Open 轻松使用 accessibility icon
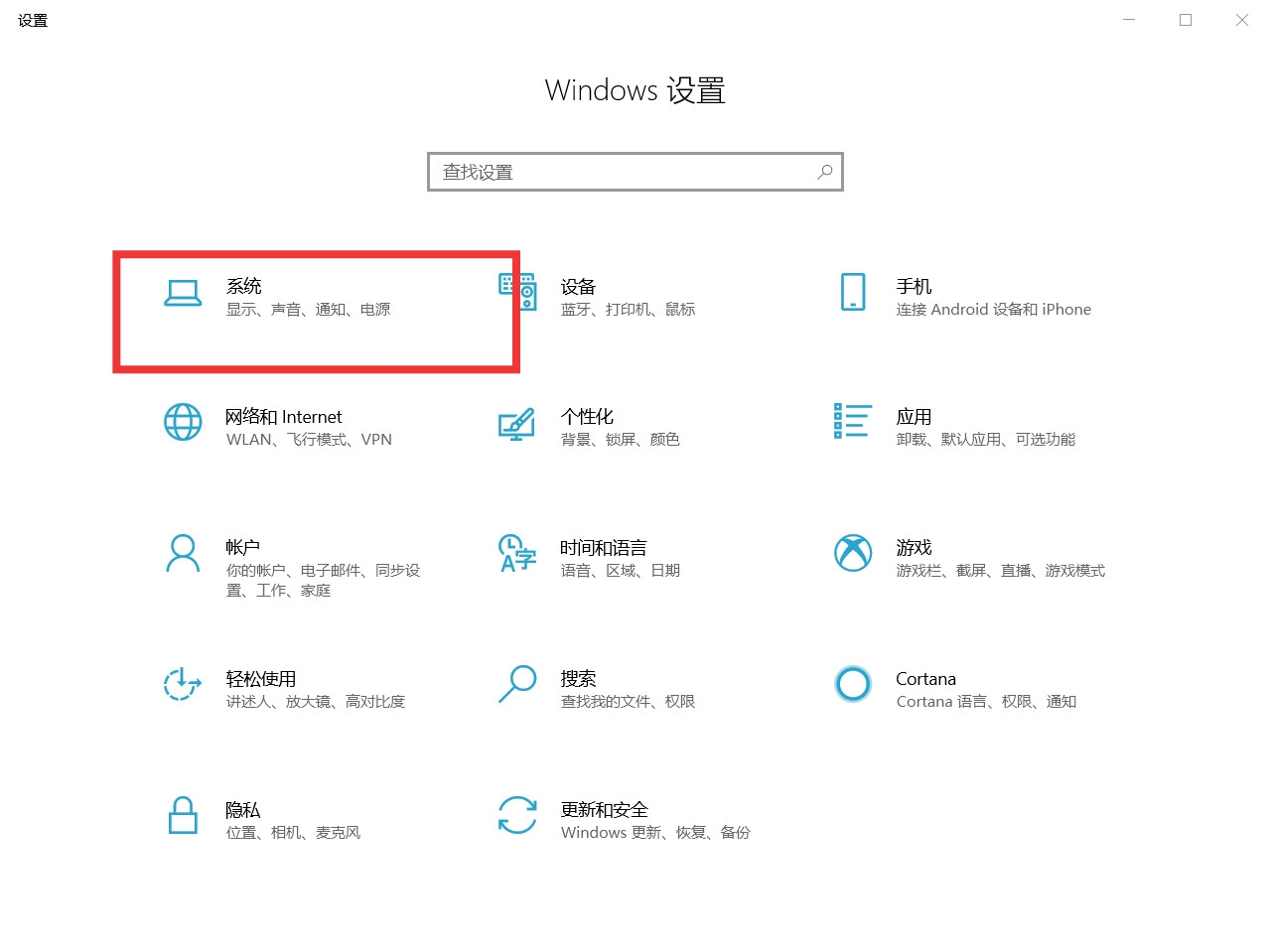 click(183, 685)
